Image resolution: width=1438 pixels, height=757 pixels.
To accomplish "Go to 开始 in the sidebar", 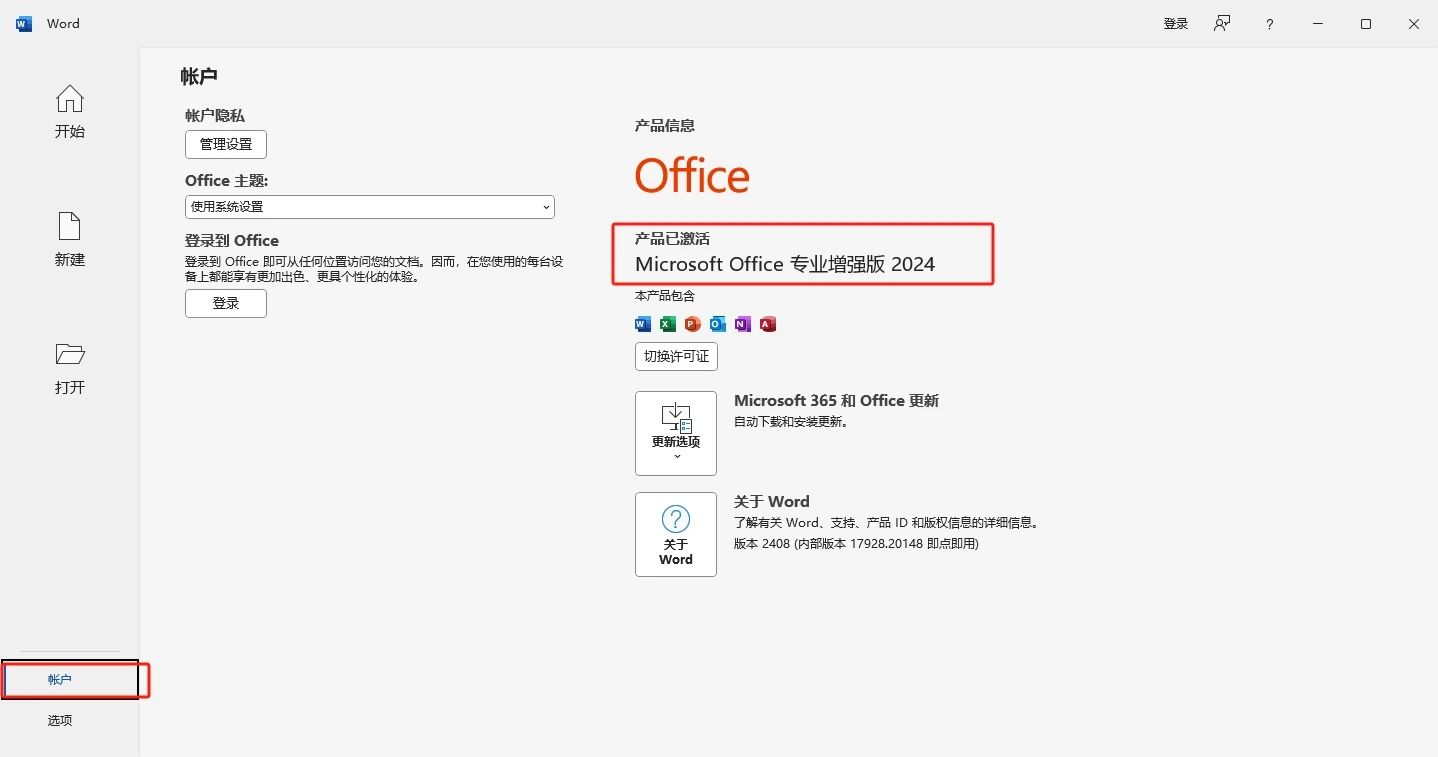I will click(x=70, y=112).
